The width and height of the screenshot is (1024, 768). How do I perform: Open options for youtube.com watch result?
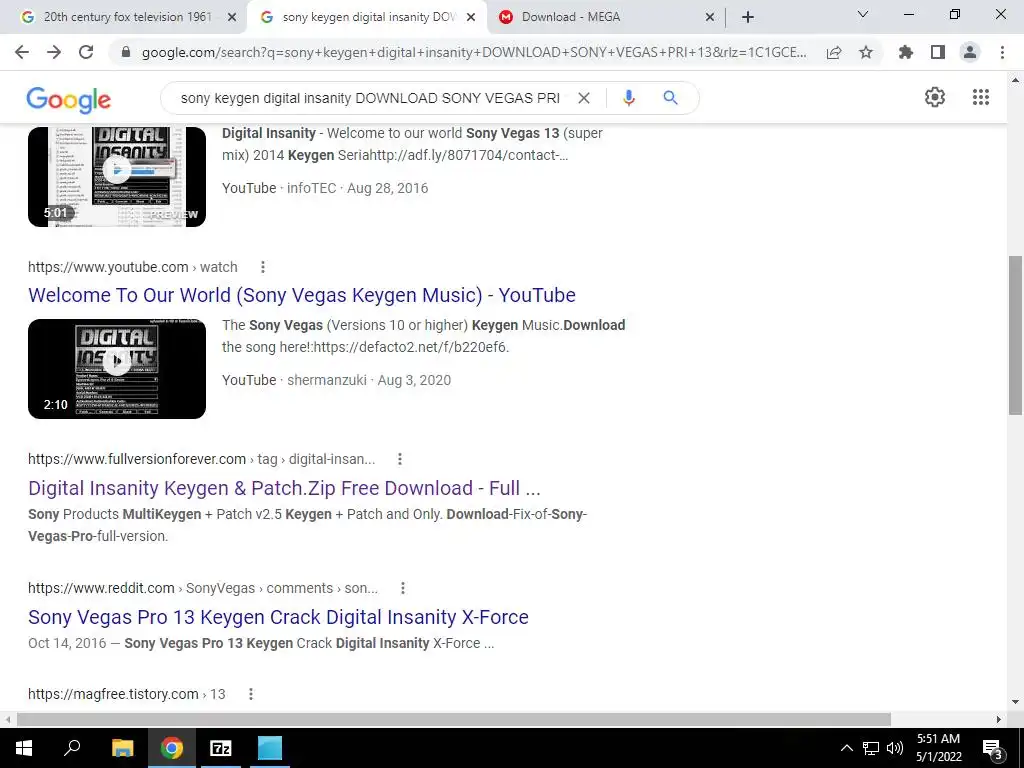(263, 267)
